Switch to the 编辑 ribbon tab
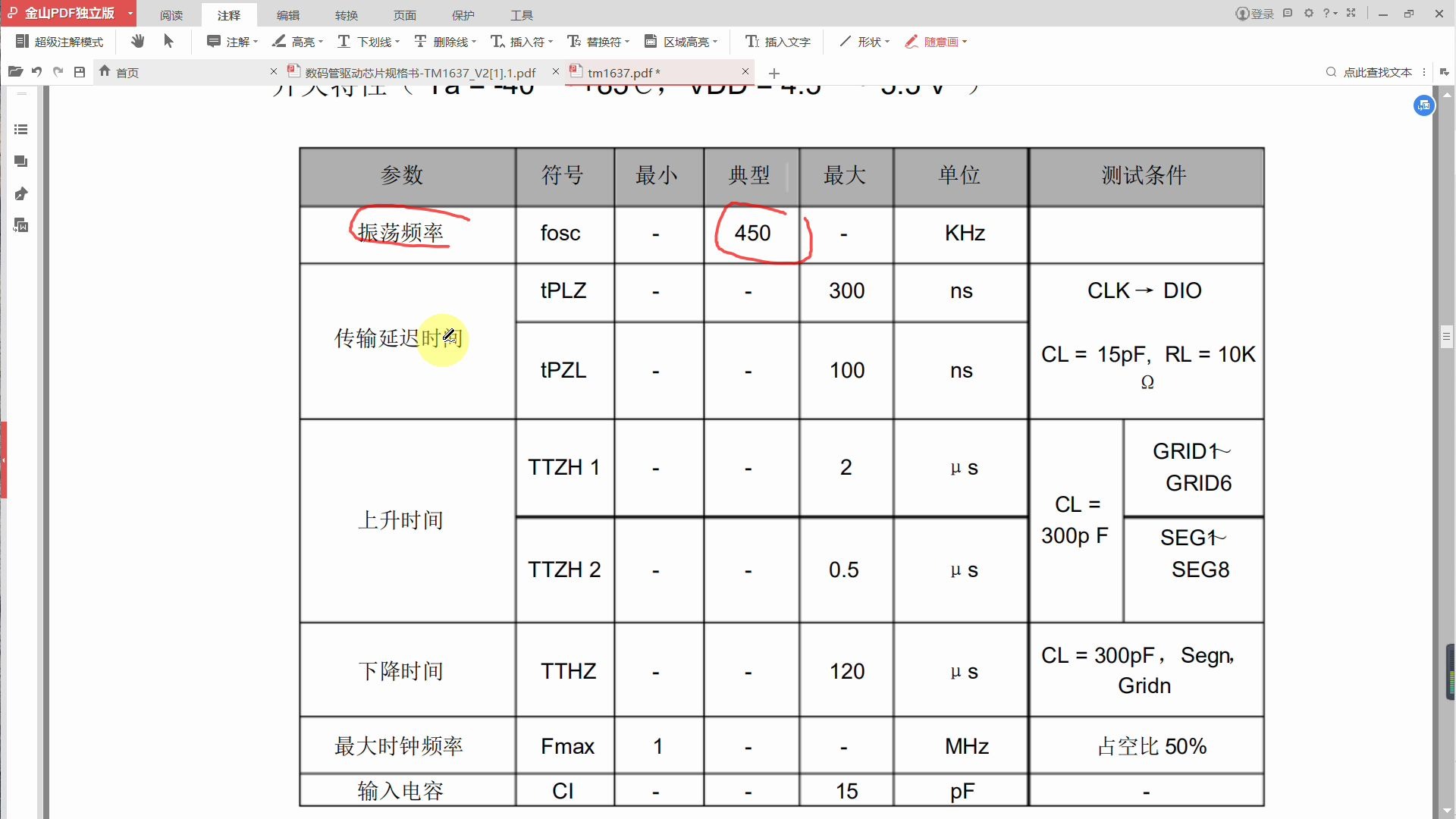The height and width of the screenshot is (819, 1456). (288, 15)
